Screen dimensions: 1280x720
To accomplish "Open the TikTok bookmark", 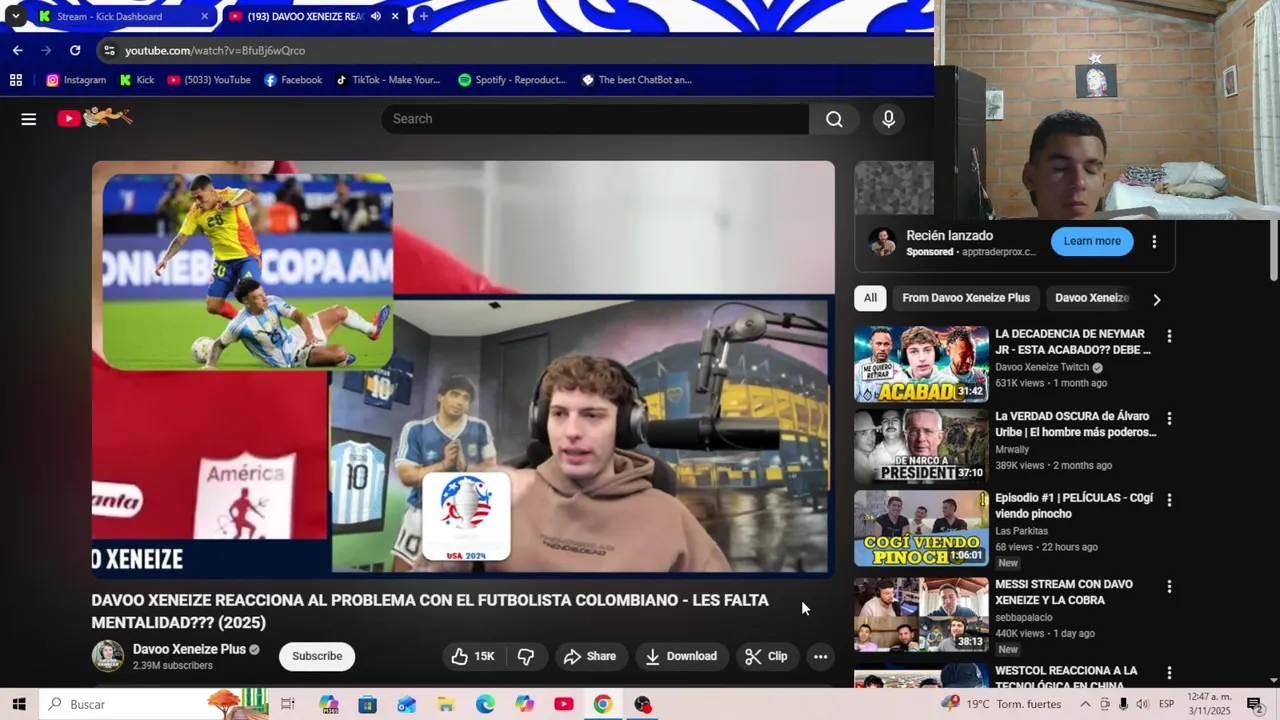I will (388, 80).
